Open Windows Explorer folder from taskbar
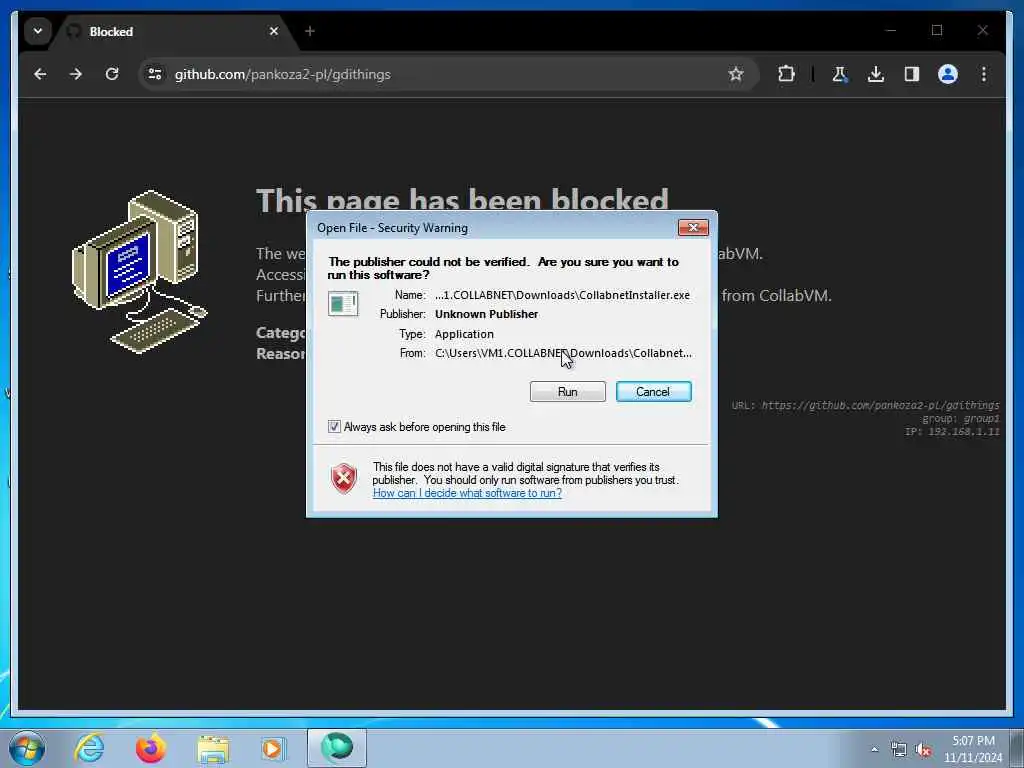1024x768 pixels. point(213,748)
